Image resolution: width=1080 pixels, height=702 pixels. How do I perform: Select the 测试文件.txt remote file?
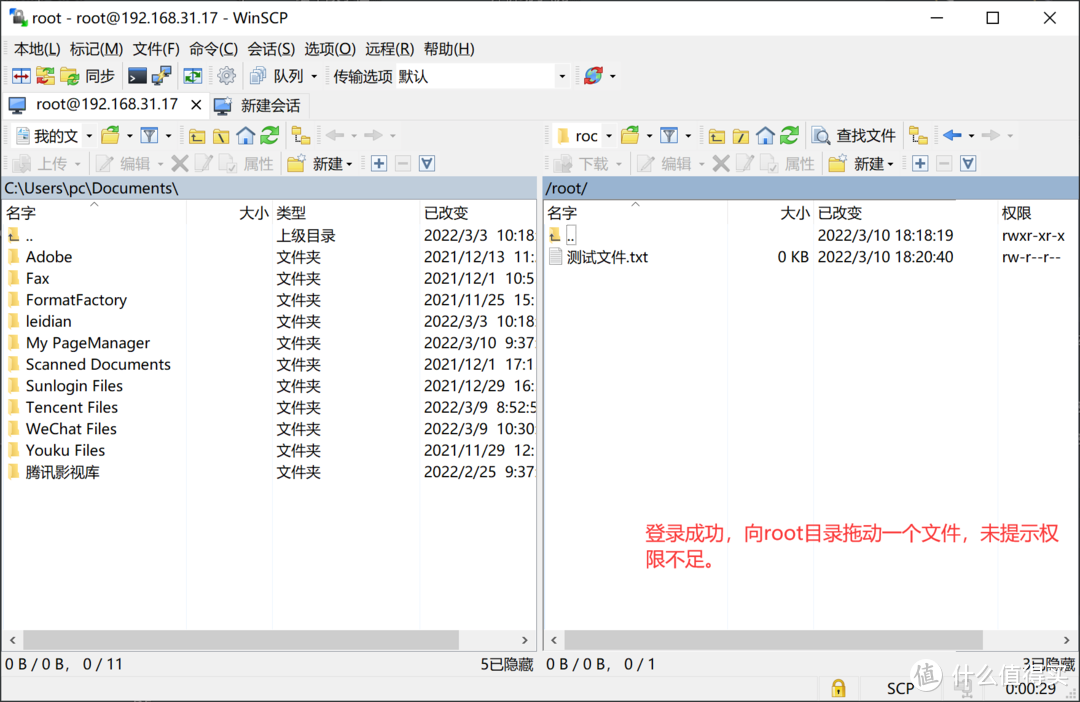[599, 257]
